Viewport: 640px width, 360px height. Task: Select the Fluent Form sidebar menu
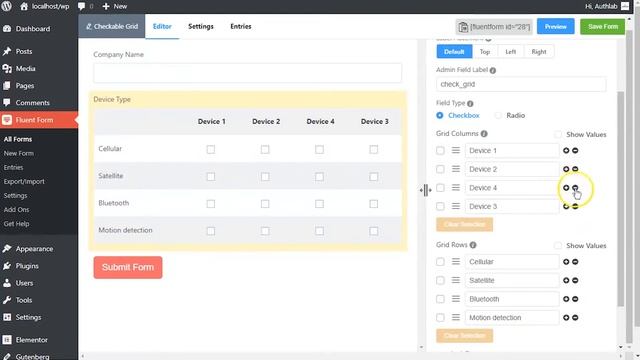tap(34, 120)
